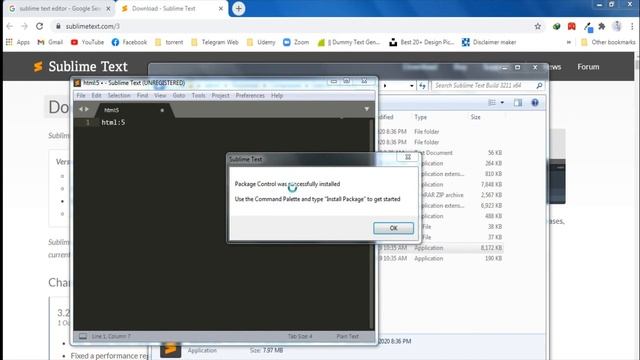Open the Chrome three-dot menu
Screen dimensions: 640x360
coord(632,26)
